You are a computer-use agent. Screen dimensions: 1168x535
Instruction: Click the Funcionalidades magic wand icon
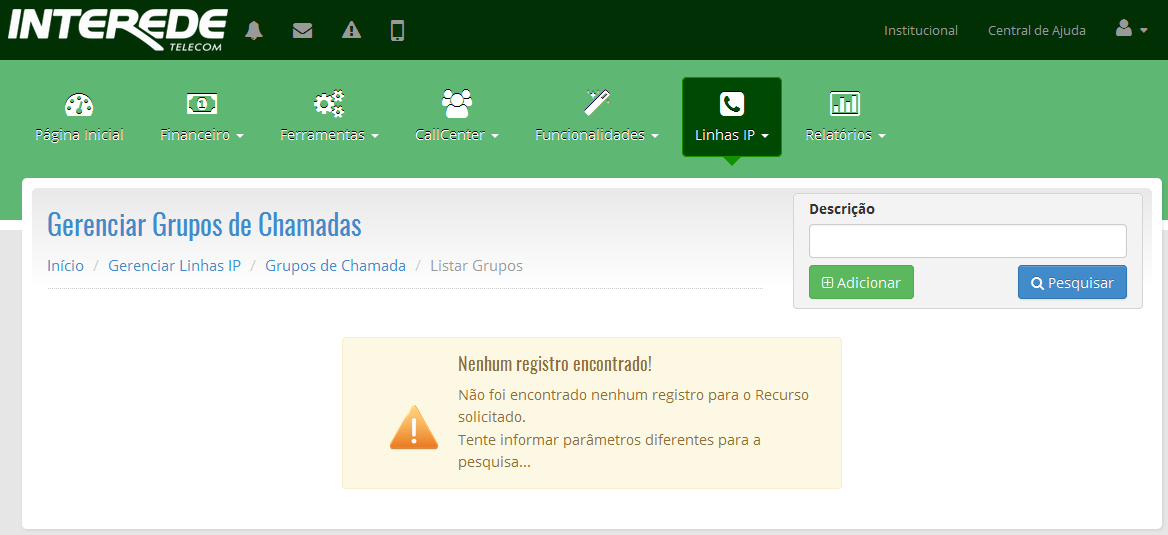(x=597, y=103)
